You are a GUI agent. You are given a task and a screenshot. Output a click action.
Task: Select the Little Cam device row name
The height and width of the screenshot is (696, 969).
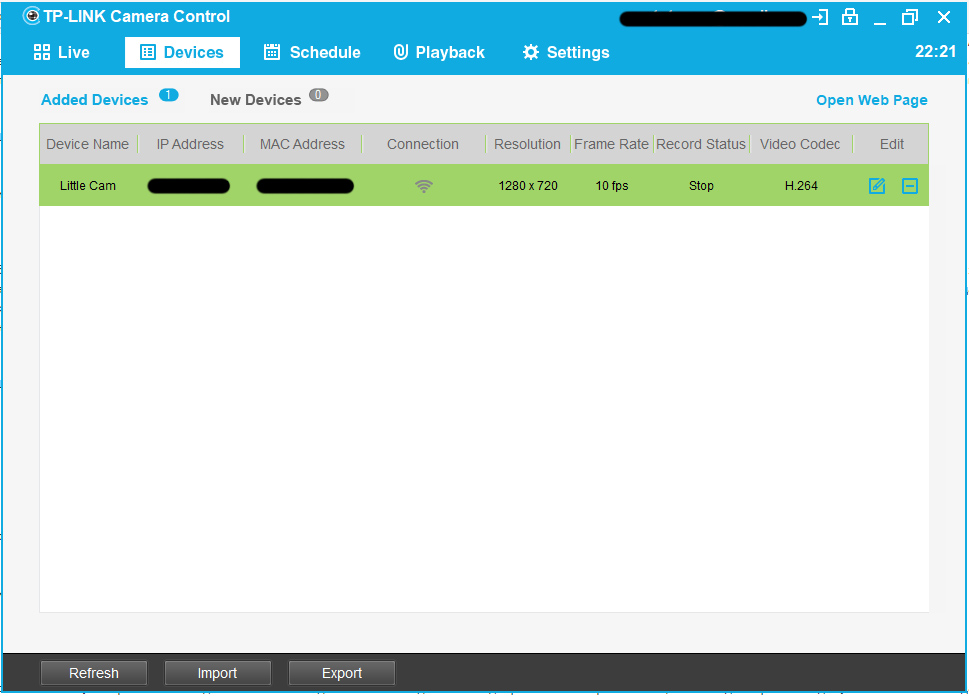(88, 186)
